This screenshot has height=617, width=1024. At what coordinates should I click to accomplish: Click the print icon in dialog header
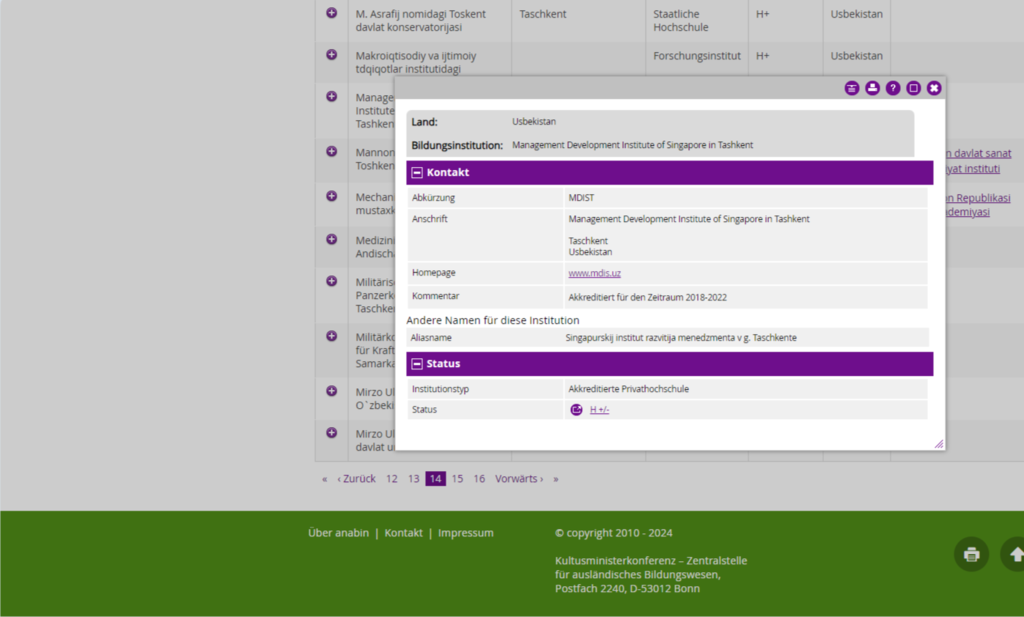click(872, 88)
